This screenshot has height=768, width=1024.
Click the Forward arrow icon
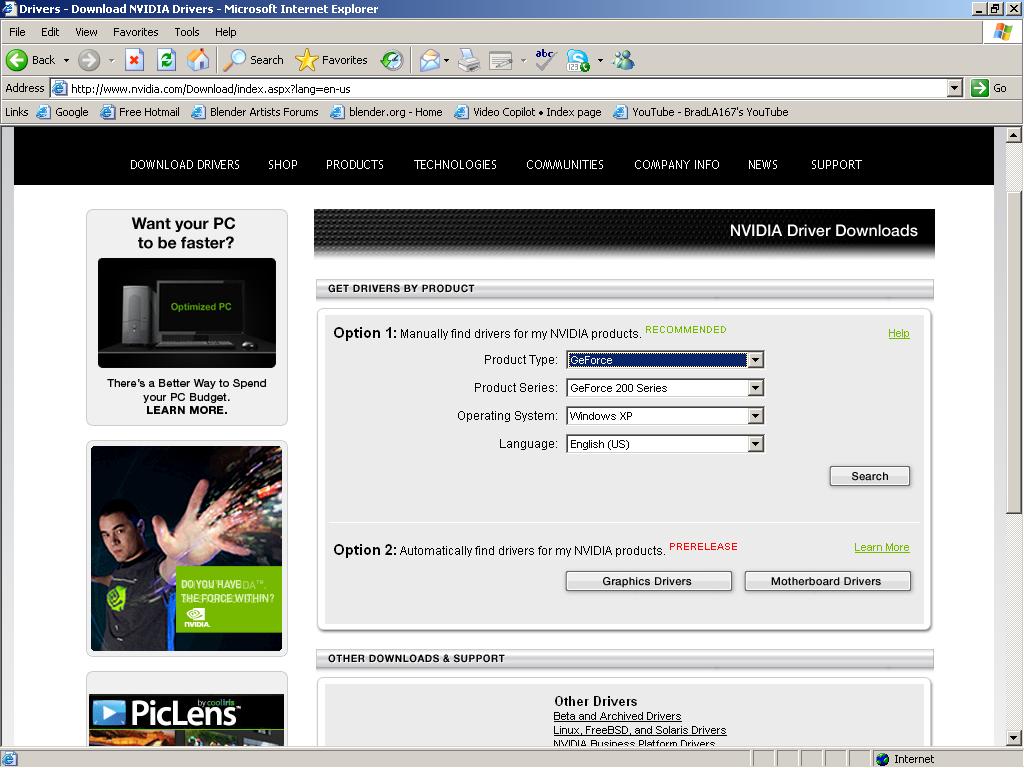89,60
